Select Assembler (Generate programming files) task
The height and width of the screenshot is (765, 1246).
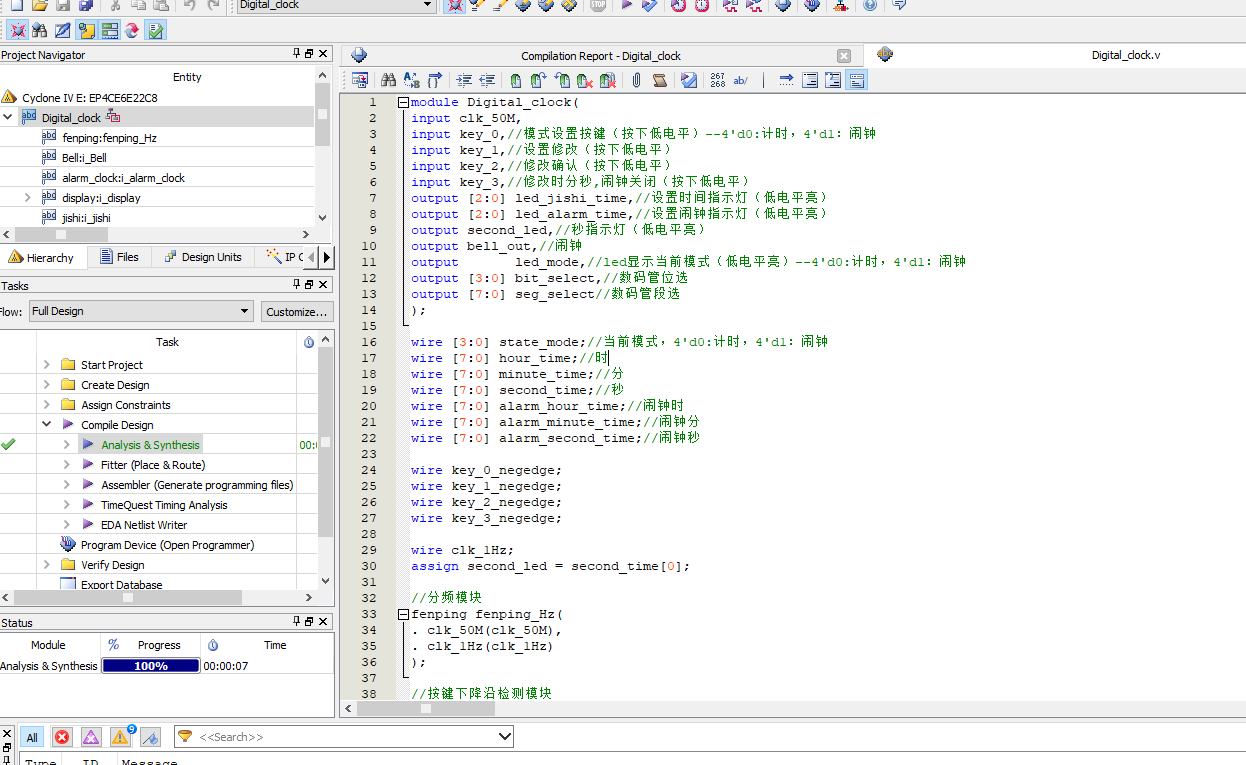(x=197, y=485)
